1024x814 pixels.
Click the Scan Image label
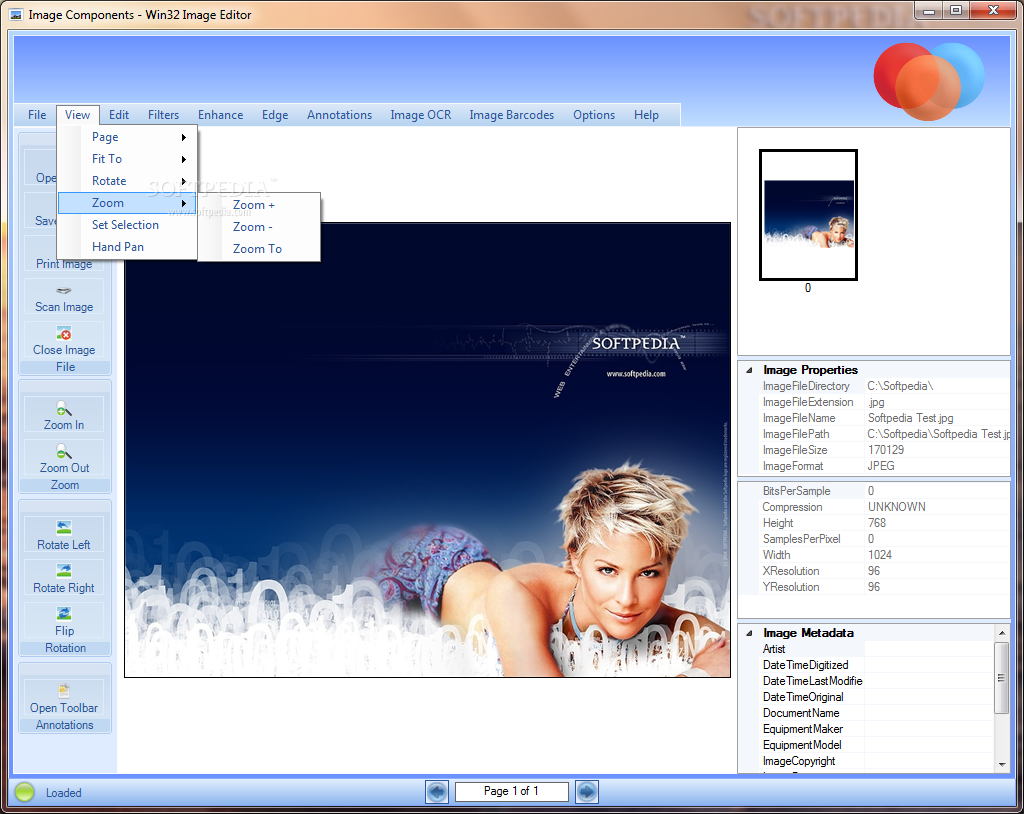point(64,307)
